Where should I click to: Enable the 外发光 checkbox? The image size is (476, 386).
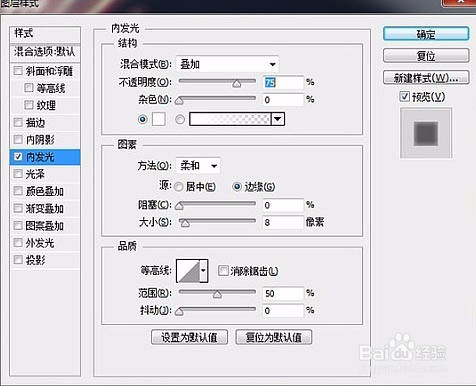point(18,243)
